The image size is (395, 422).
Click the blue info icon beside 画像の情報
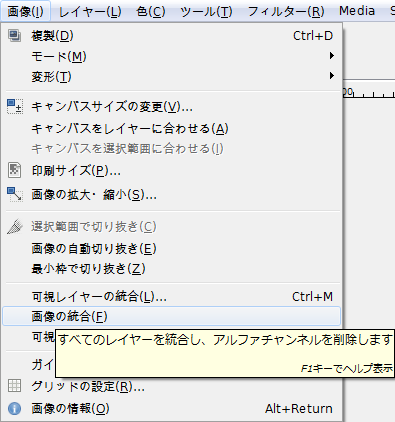click(14, 408)
